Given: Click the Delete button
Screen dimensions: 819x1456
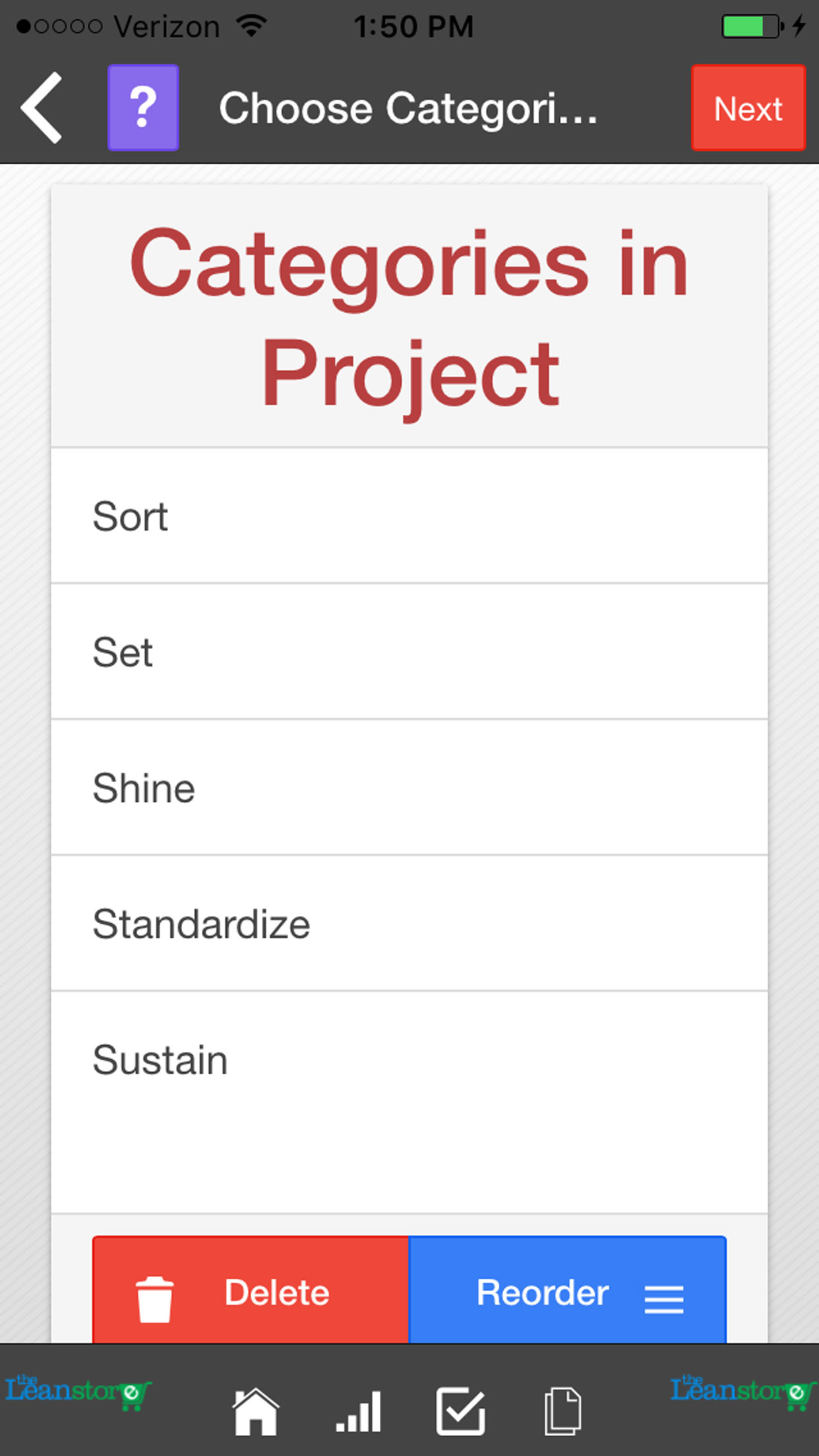Looking at the screenshot, I should [x=251, y=1291].
